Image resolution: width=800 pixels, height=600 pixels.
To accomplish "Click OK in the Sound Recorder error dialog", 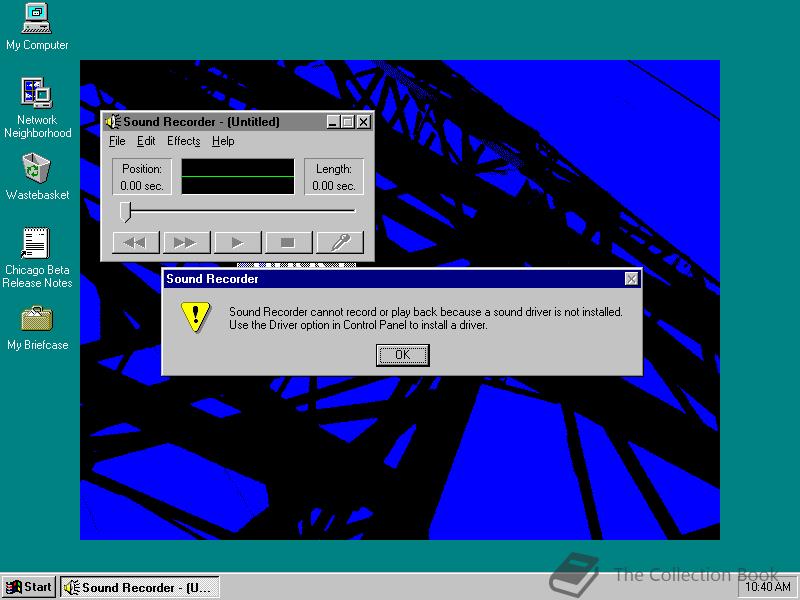I will (x=403, y=355).
